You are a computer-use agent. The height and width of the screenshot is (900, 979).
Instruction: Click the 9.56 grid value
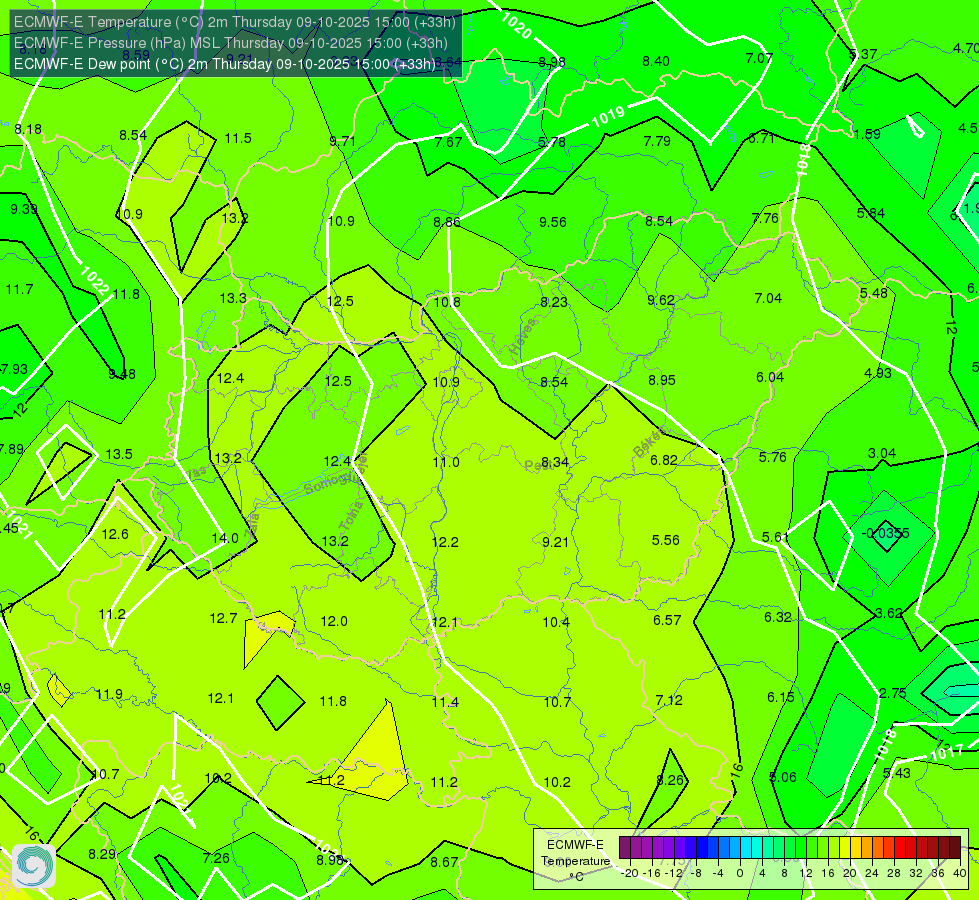(x=553, y=222)
